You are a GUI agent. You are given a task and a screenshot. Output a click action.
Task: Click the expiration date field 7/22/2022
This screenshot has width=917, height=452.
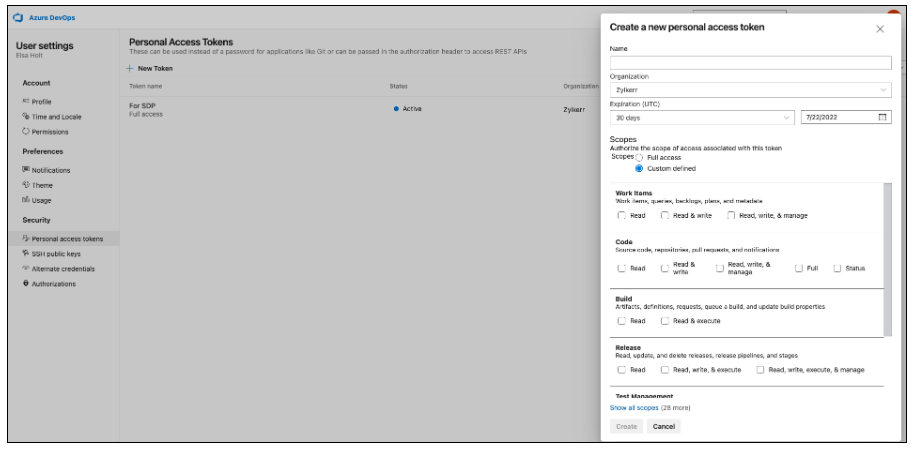click(846, 118)
